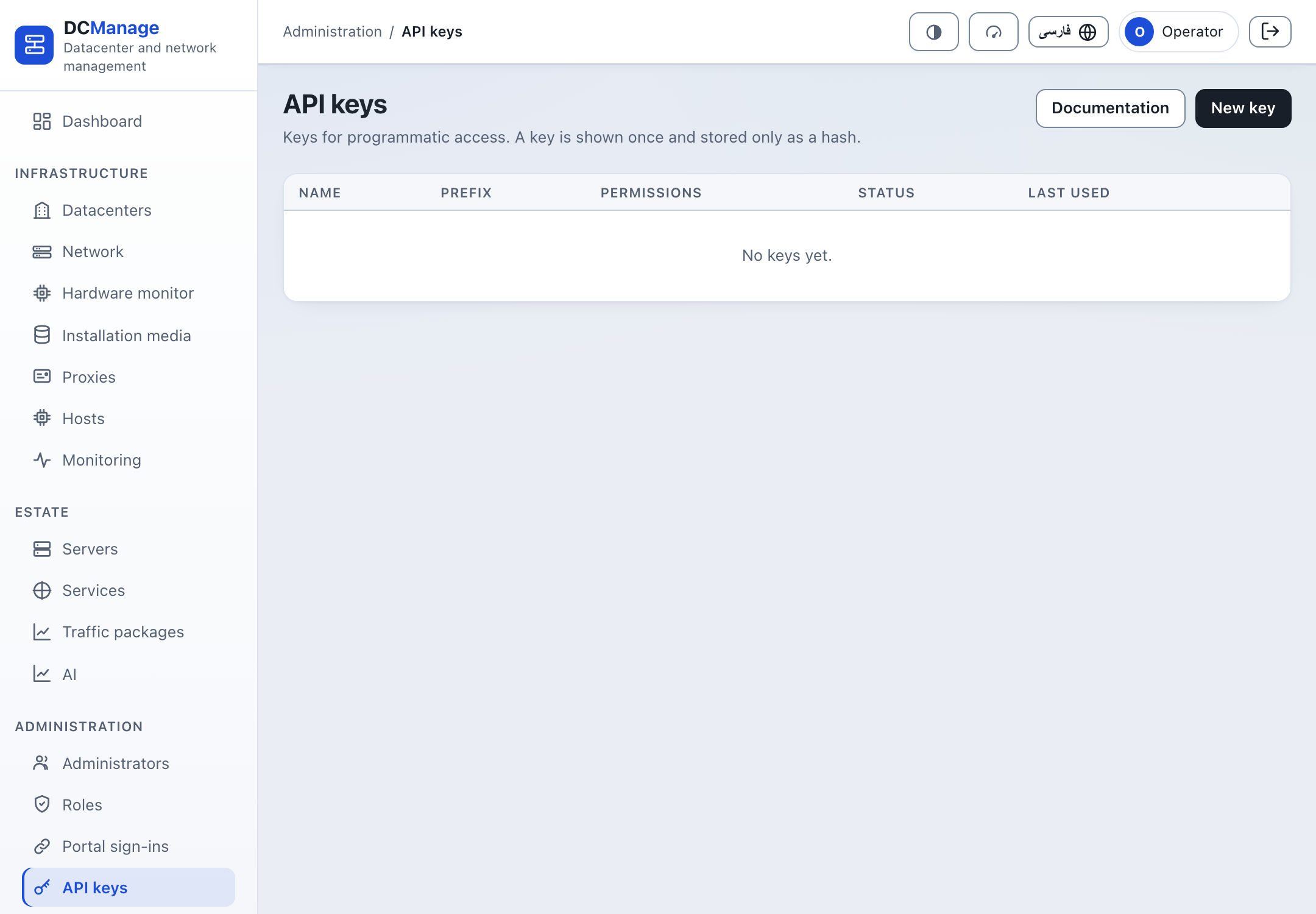The image size is (1316, 914).
Task: Click the API keys key icon
Action: pyautogui.click(x=42, y=887)
